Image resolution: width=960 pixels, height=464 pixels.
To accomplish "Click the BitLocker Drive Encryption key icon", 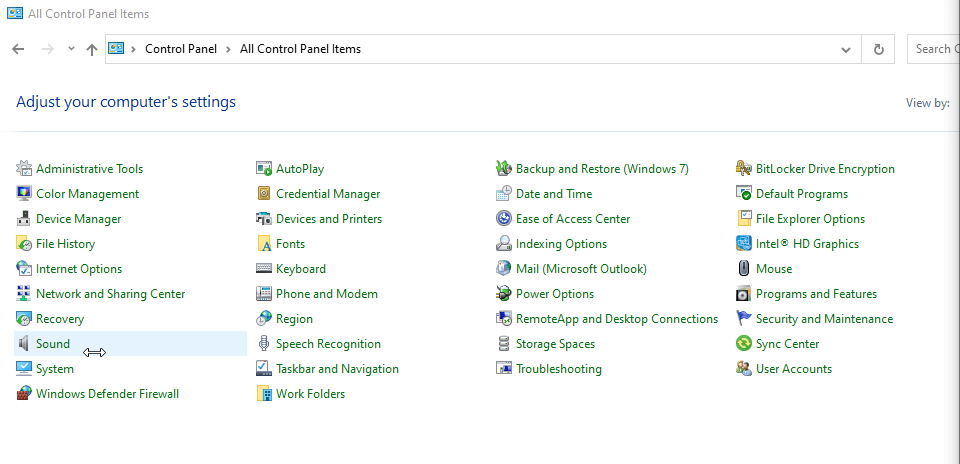I will [x=744, y=168].
